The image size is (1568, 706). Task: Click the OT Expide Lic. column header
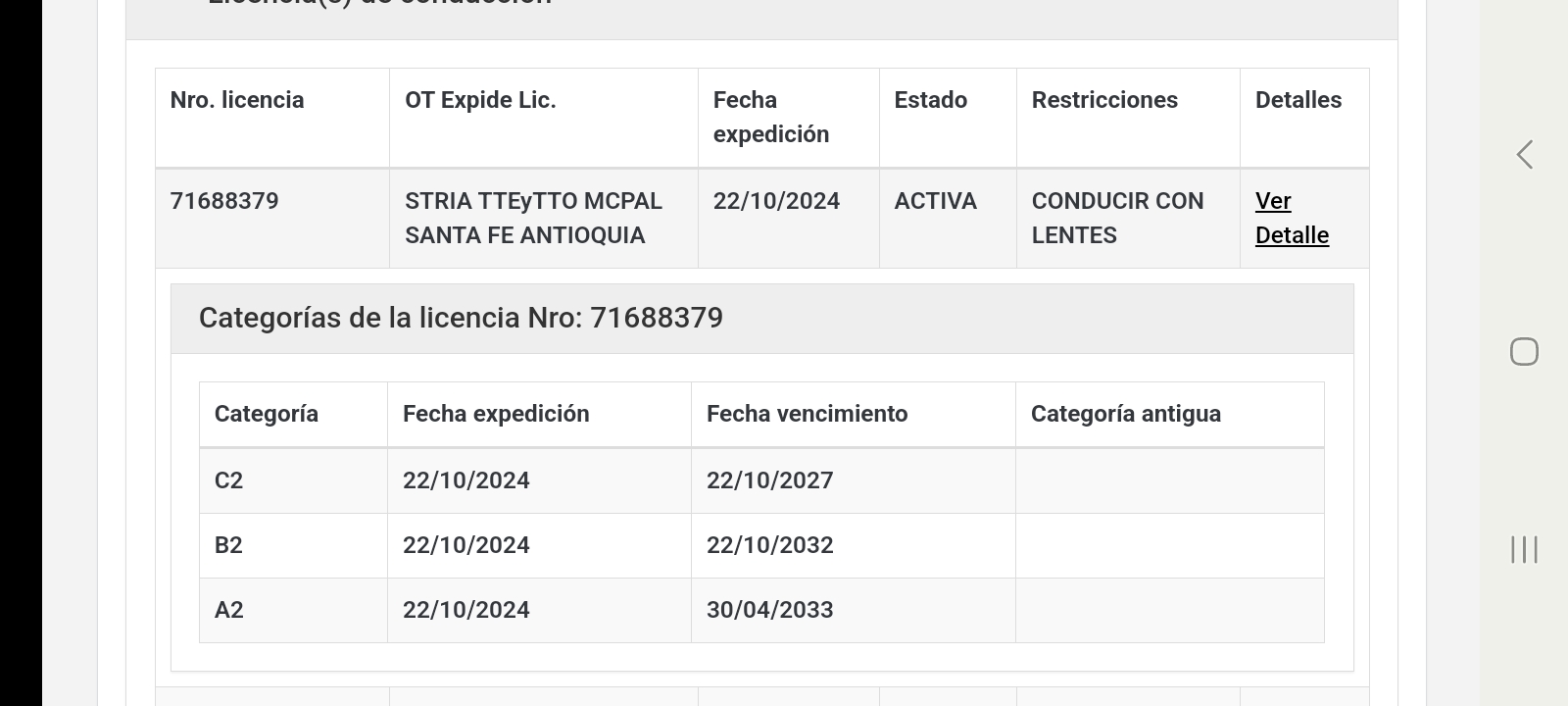(480, 100)
